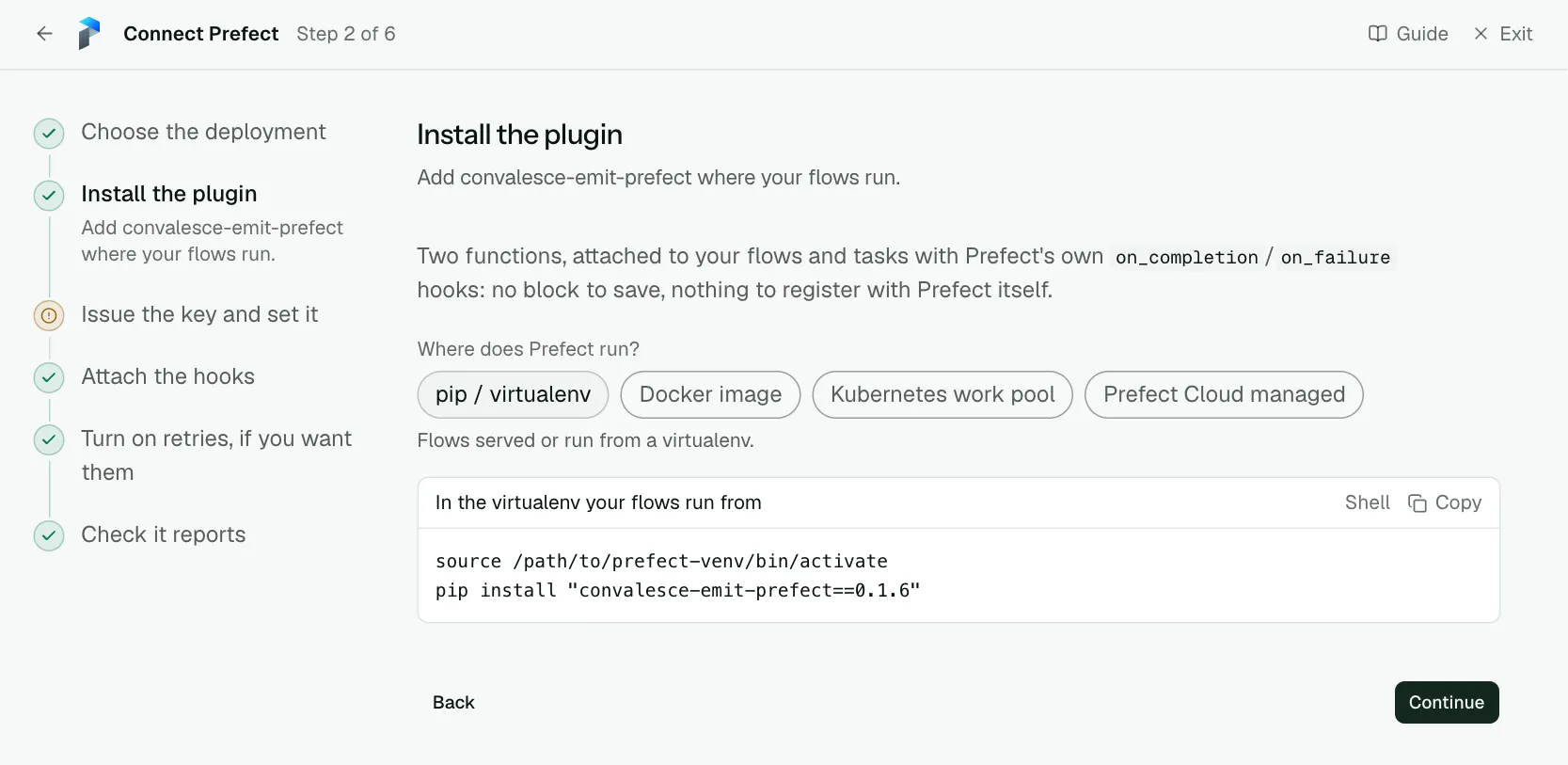Click the checkmark beside Turn on retries

pyautogui.click(x=49, y=440)
